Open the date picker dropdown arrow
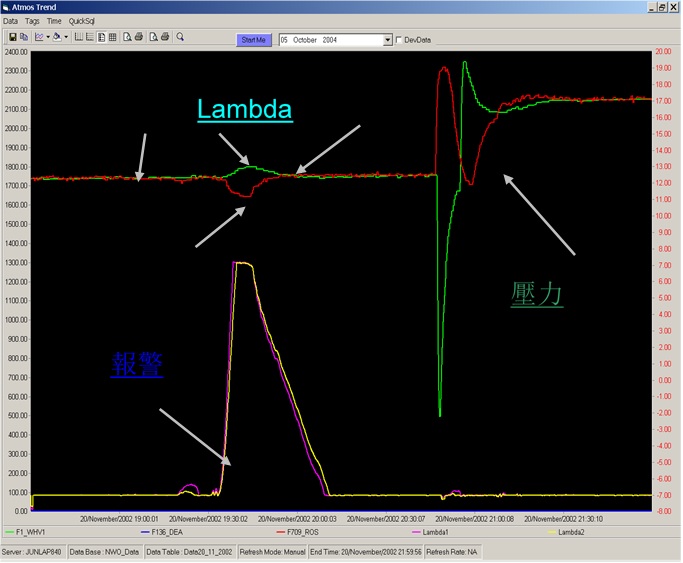 pyautogui.click(x=388, y=40)
